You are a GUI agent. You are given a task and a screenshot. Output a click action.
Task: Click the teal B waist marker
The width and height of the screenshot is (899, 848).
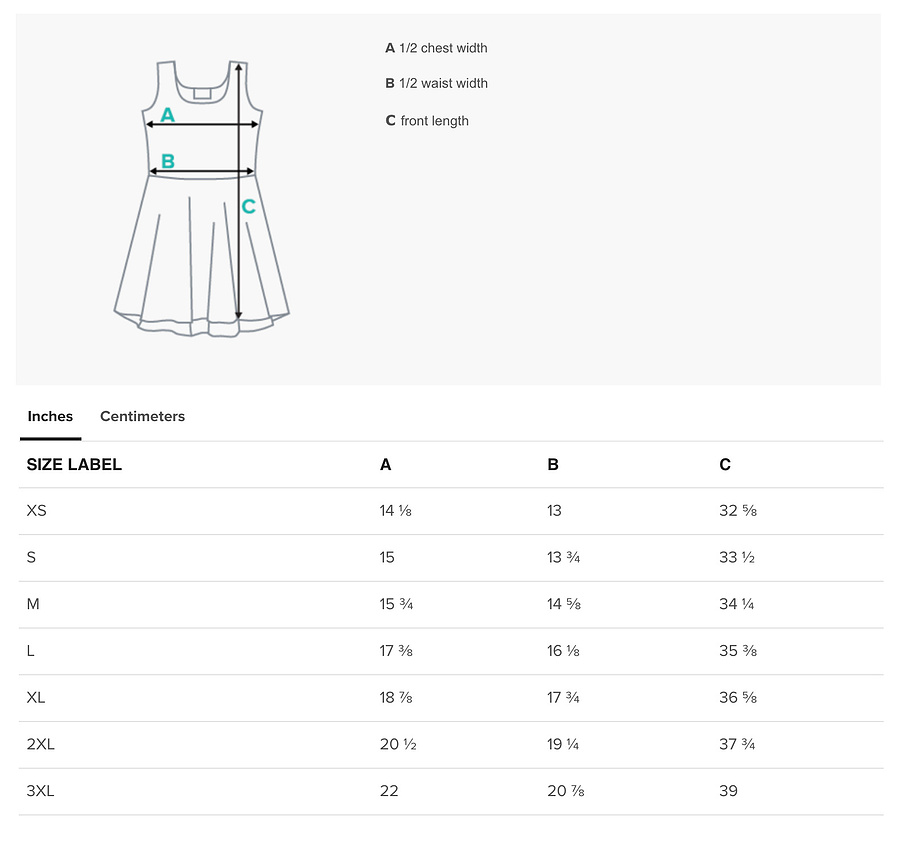click(x=167, y=161)
